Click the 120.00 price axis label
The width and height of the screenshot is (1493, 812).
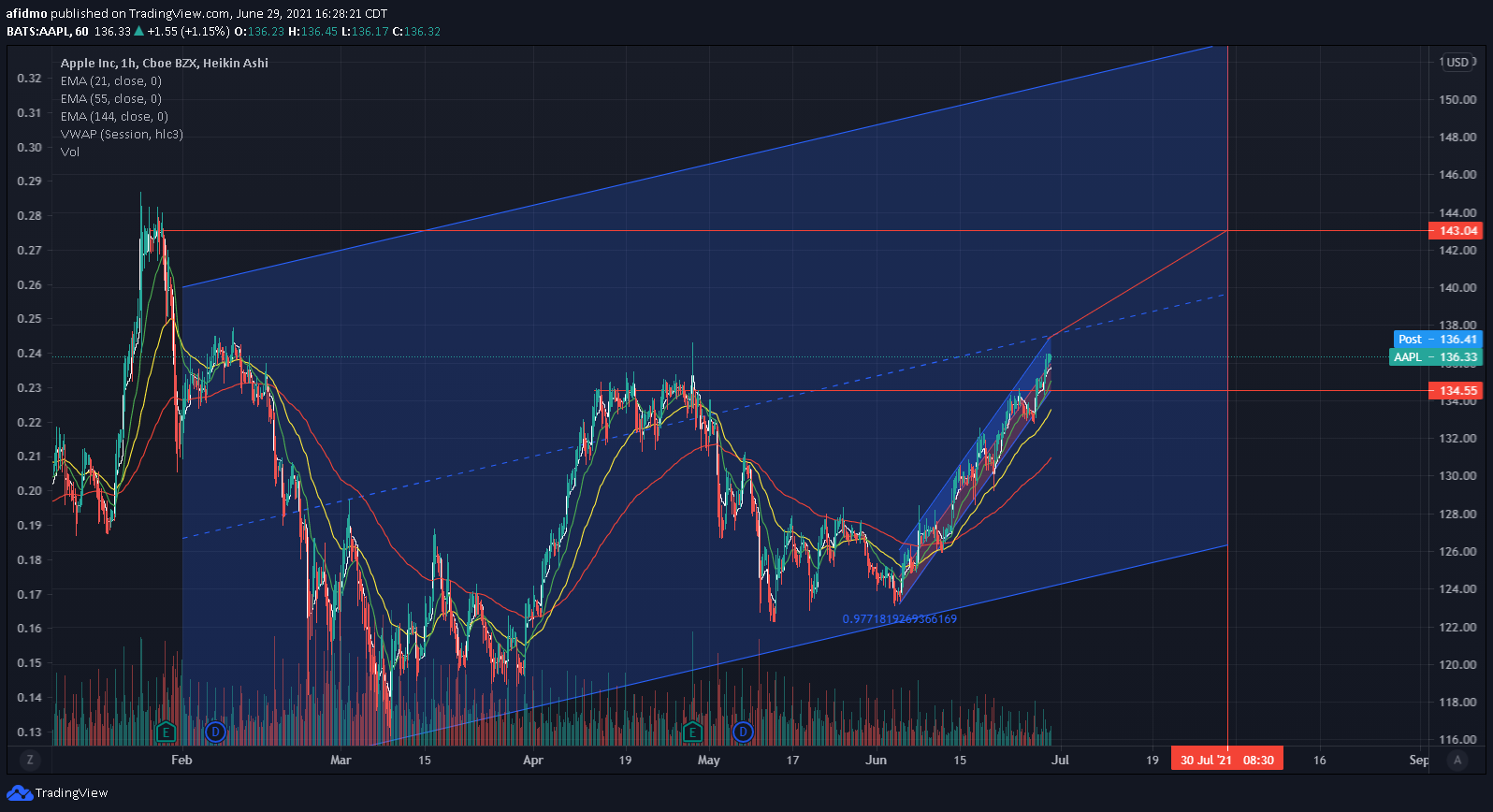click(1458, 664)
